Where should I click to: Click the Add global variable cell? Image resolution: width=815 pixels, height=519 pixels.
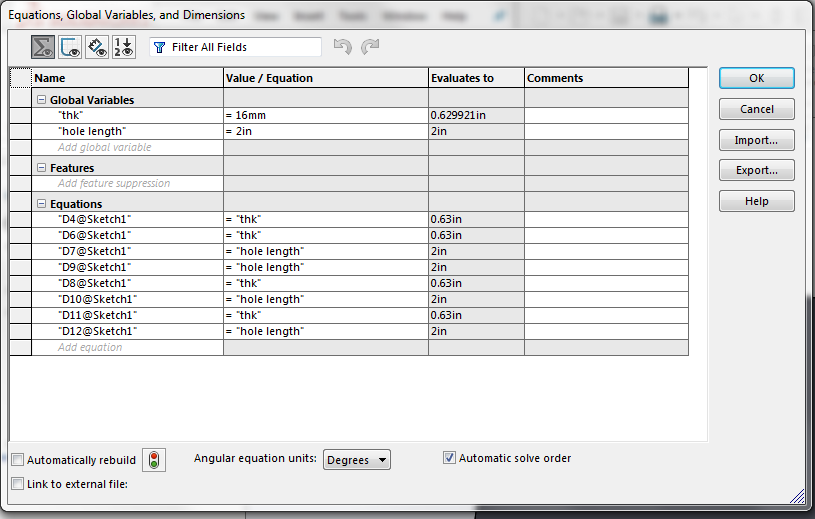[x=127, y=148]
